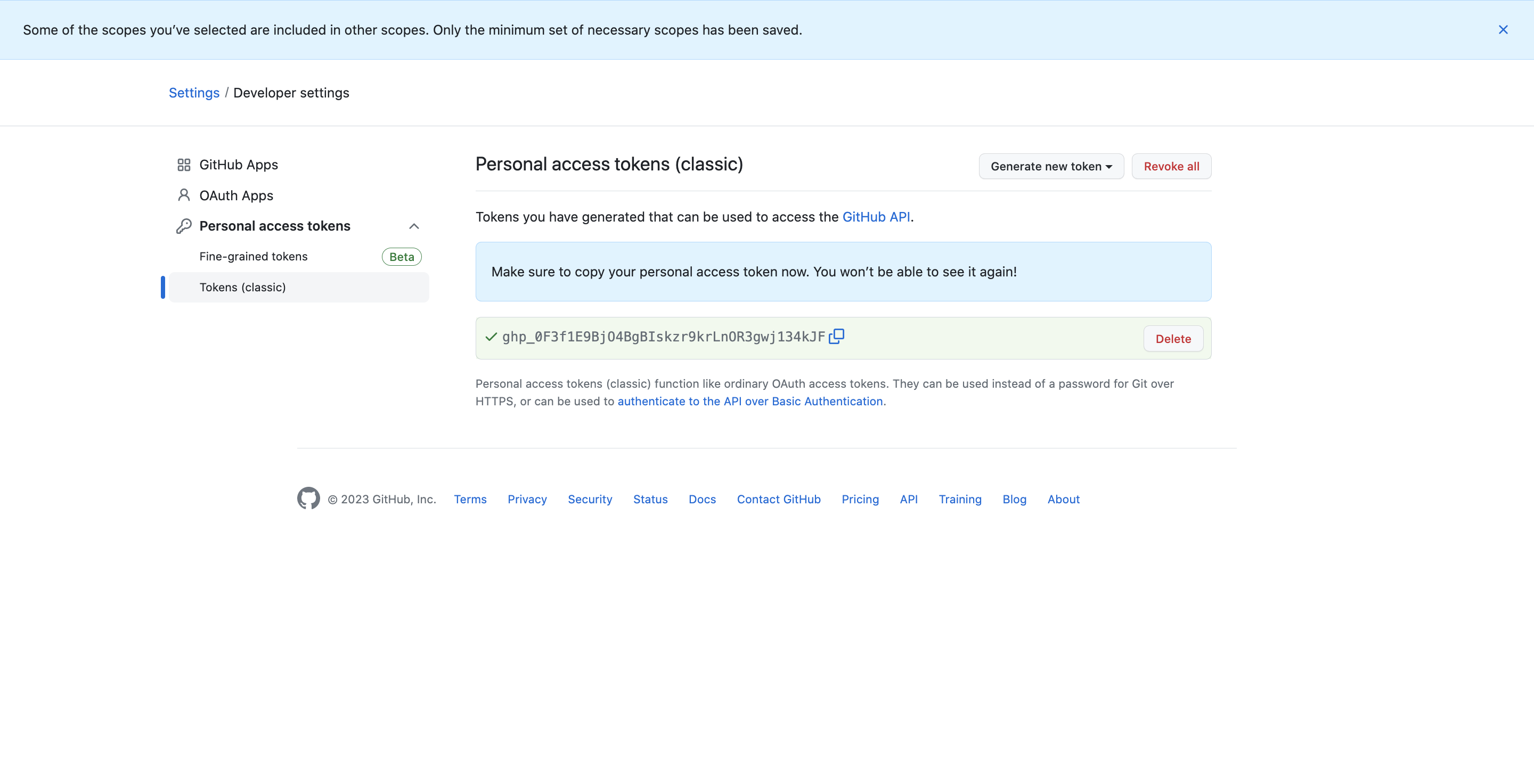Click the 2023 GitHub, Inc. copyright text

(x=382, y=499)
